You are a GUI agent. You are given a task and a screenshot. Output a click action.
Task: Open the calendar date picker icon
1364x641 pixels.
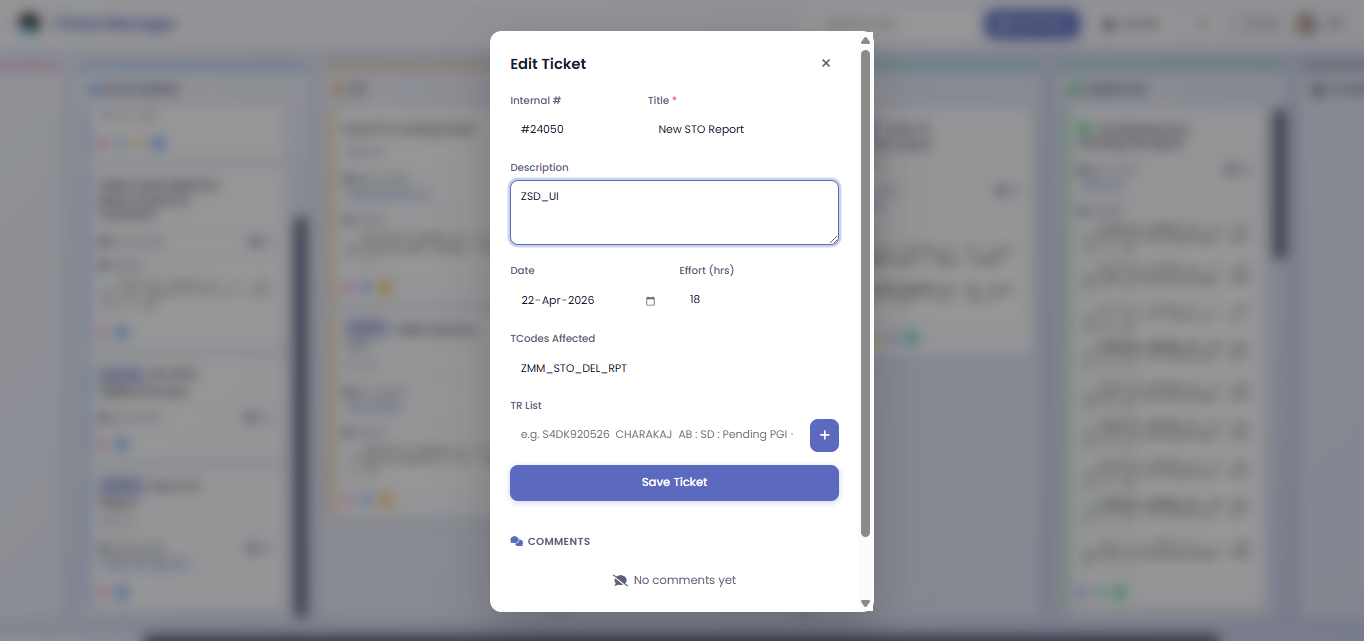coord(650,300)
